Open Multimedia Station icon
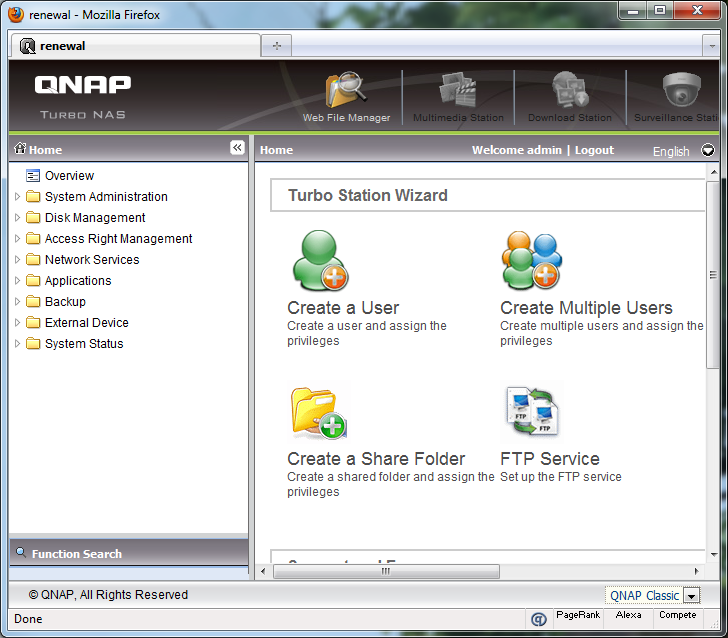The height and width of the screenshot is (638, 728). pyautogui.click(x=458, y=92)
